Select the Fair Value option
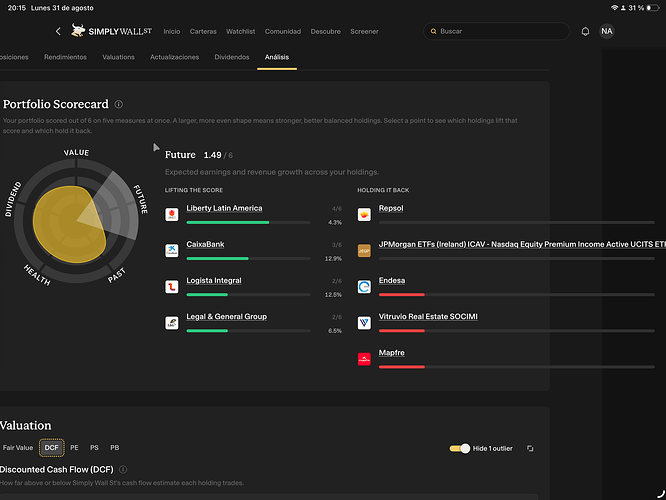 [18, 447]
